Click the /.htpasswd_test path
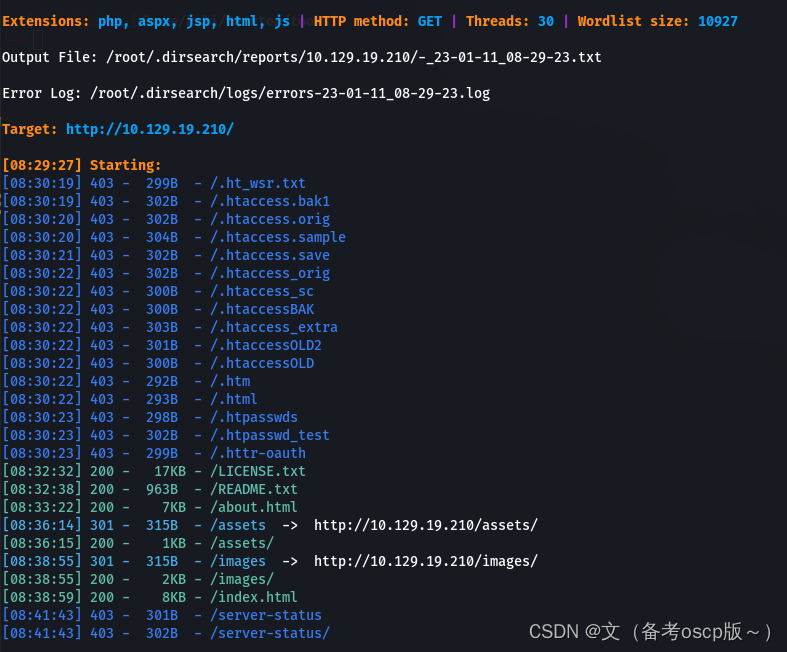787x652 pixels. tap(269, 435)
